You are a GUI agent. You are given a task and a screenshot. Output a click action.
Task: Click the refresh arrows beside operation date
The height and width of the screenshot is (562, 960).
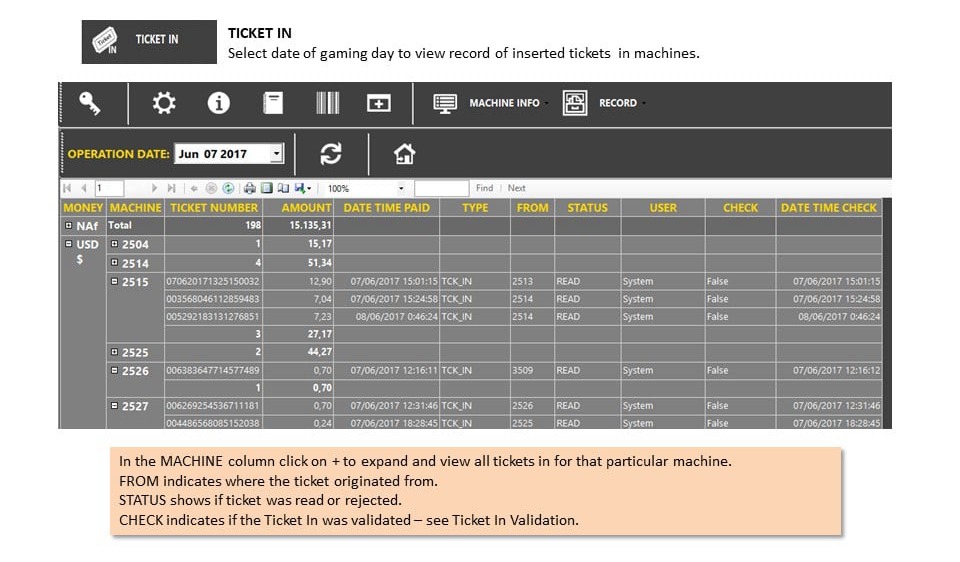click(x=331, y=154)
